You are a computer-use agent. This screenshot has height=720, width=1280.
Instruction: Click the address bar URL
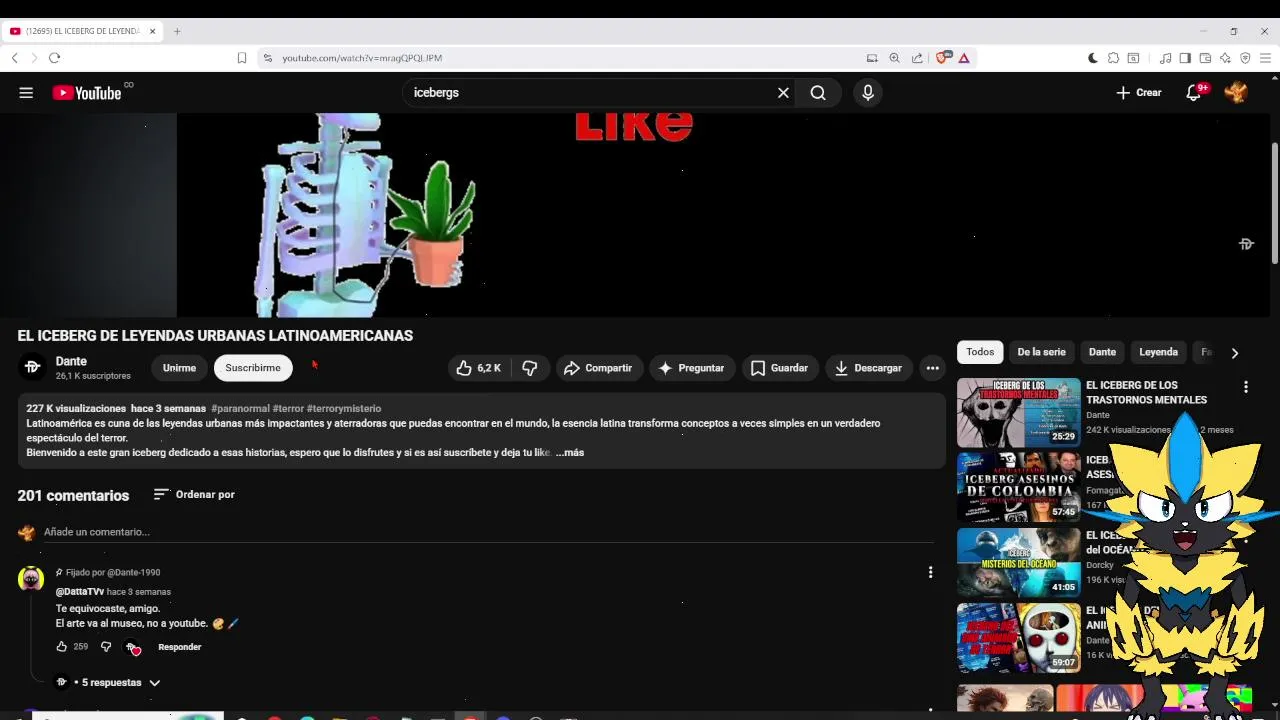tap(362, 58)
